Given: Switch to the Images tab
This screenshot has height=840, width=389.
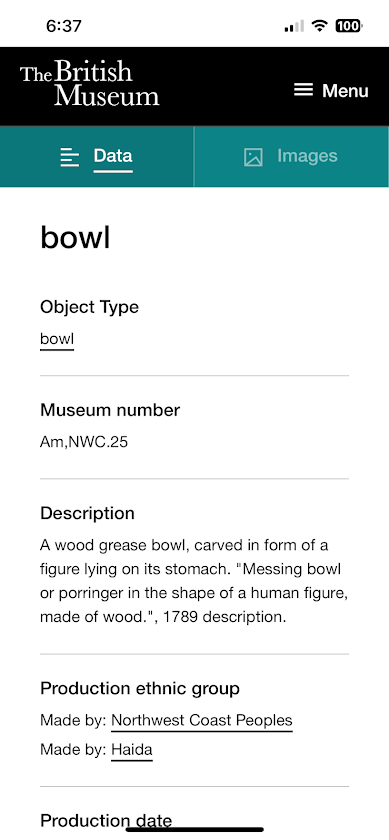Looking at the screenshot, I should pyautogui.click(x=291, y=156).
